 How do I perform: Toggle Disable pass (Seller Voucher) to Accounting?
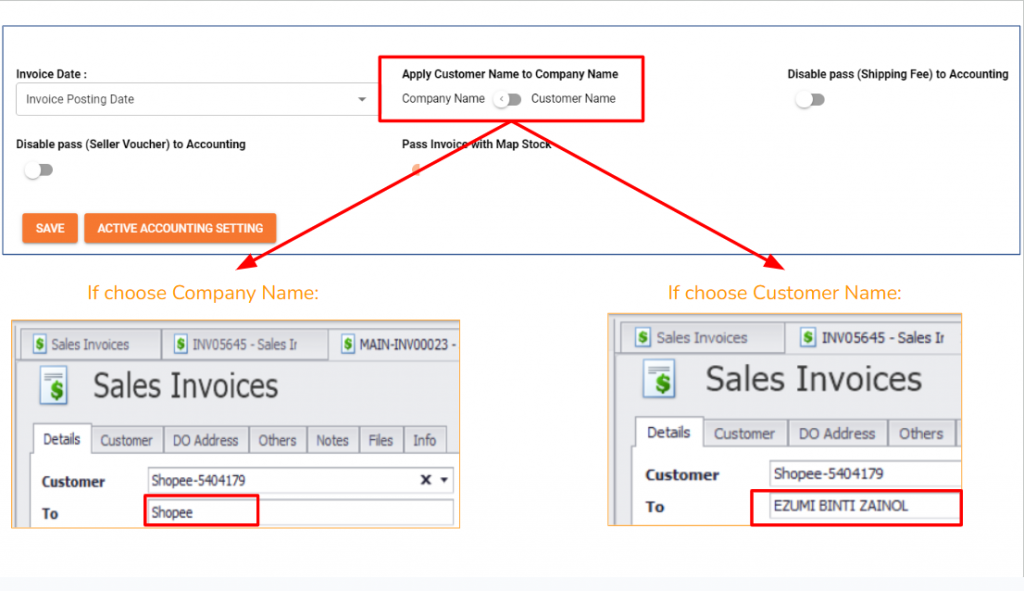(39, 170)
